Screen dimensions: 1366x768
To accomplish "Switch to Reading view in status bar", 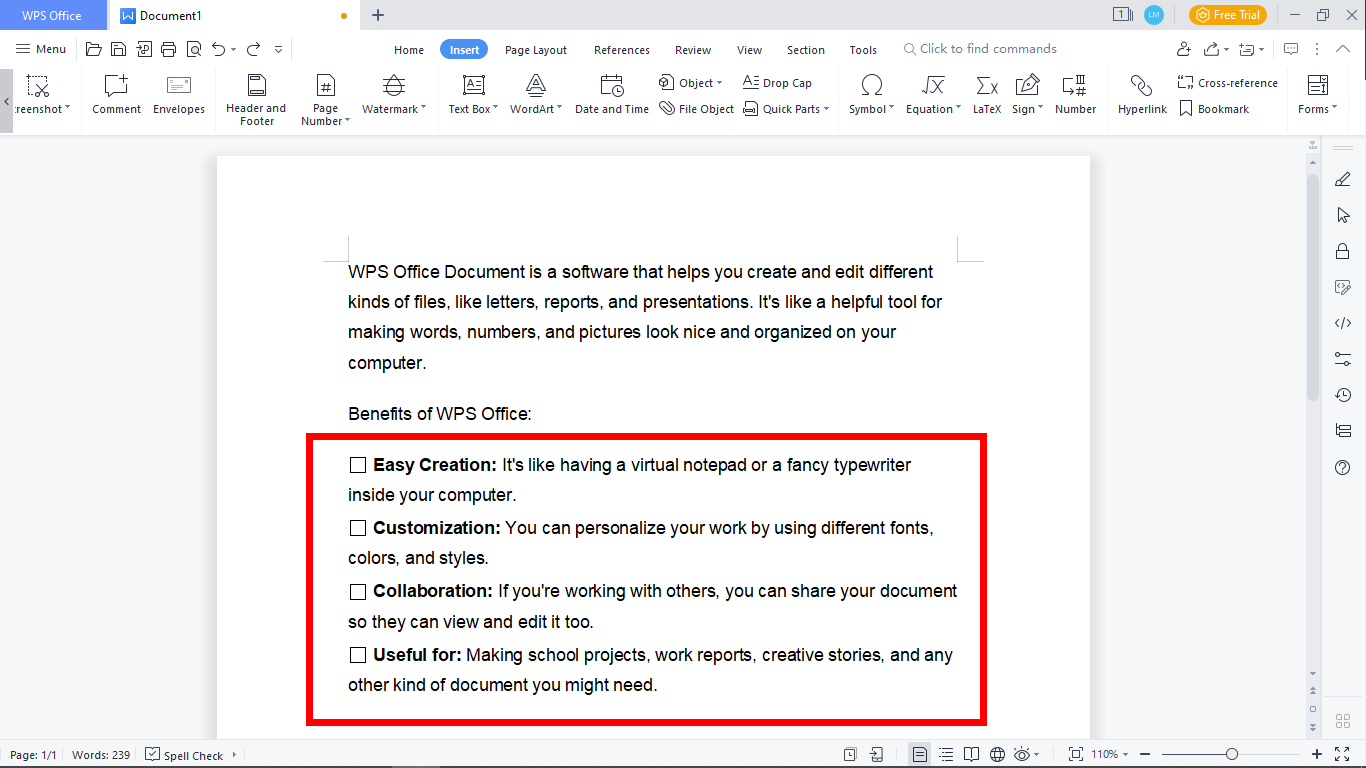I will [x=971, y=754].
